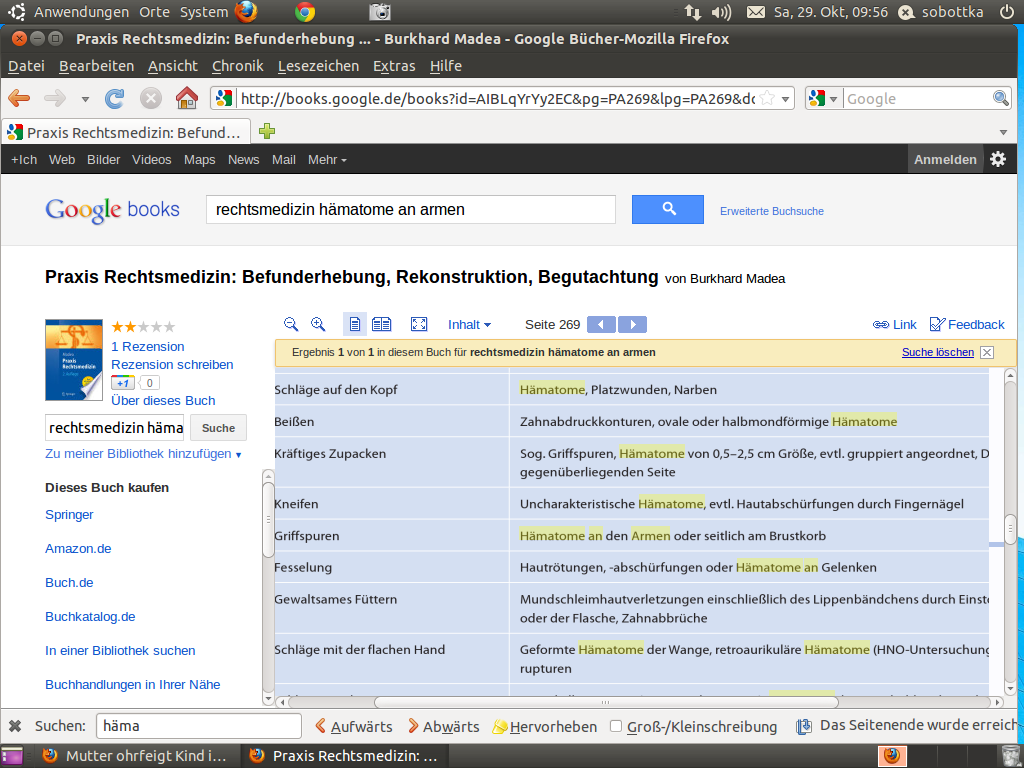Image resolution: width=1024 pixels, height=768 pixels.
Task: Go to the next book page
Action: tap(632, 325)
